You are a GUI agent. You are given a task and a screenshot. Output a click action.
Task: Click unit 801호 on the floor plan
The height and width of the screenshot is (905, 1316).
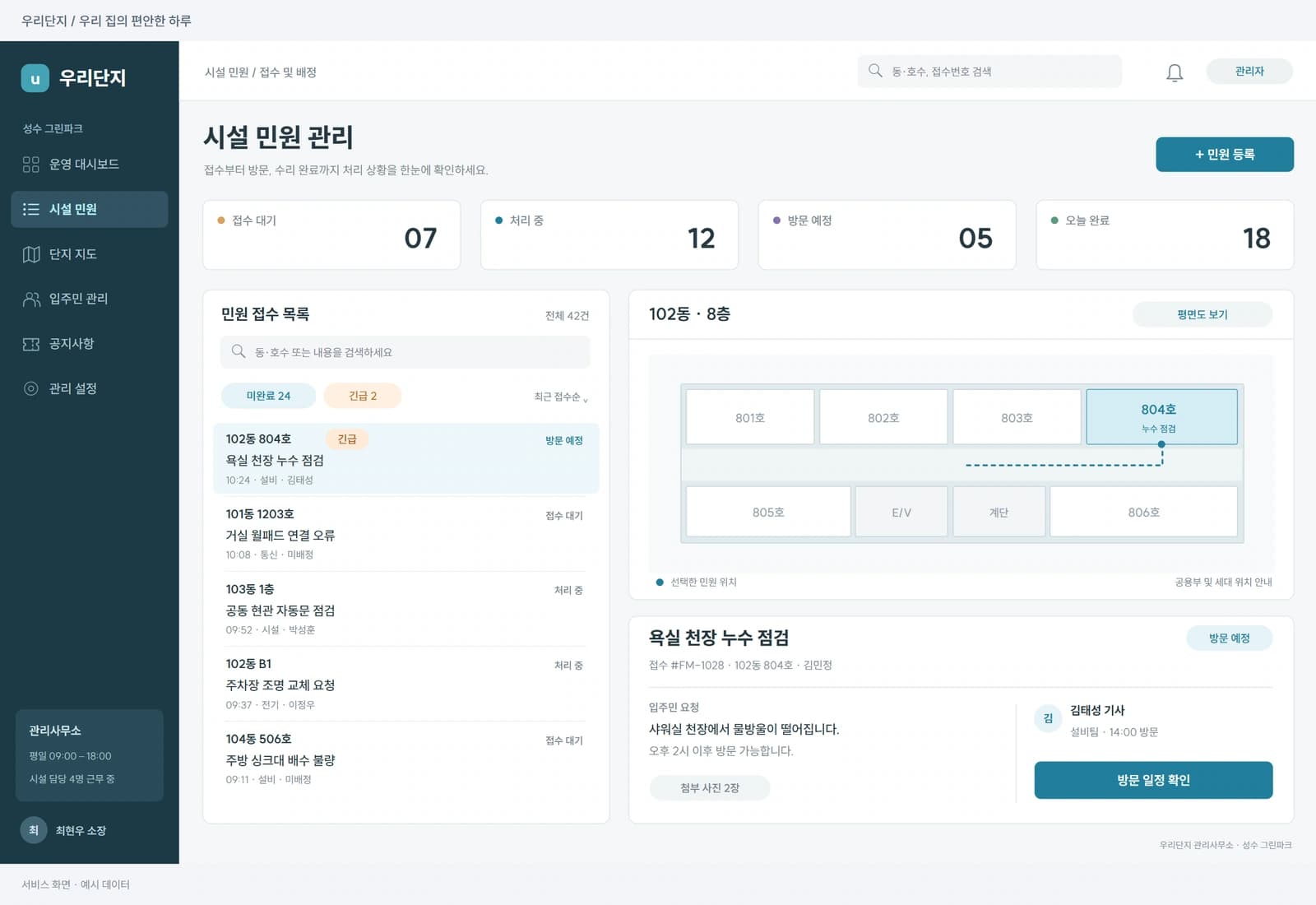750,417
